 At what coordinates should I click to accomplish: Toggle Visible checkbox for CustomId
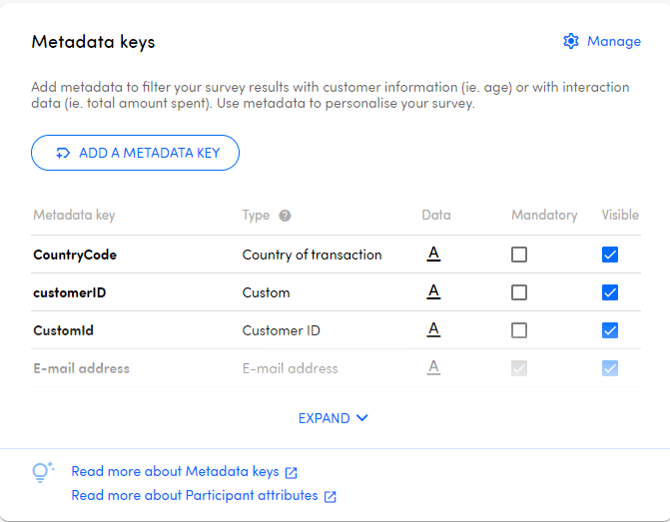point(610,331)
